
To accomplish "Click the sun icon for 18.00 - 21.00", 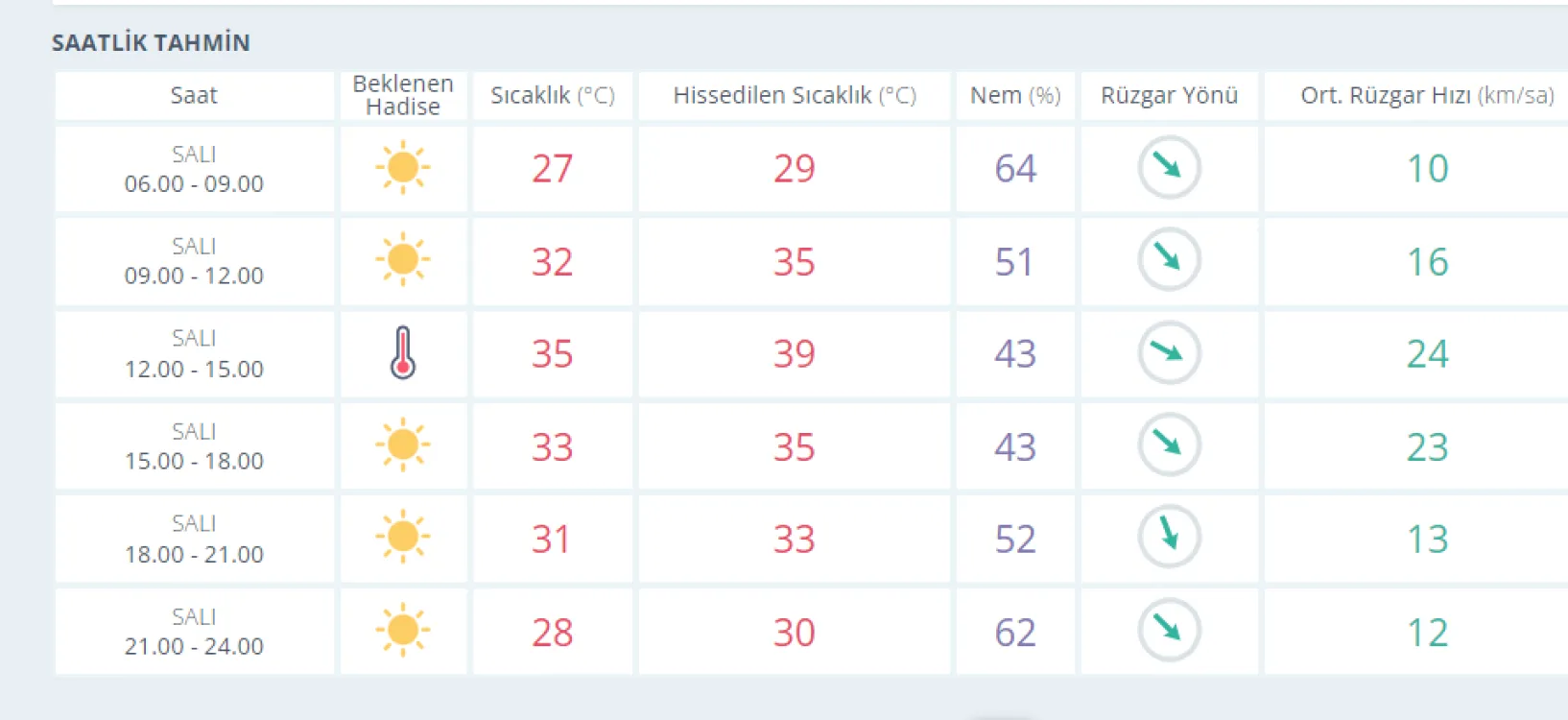I will coord(403,538).
